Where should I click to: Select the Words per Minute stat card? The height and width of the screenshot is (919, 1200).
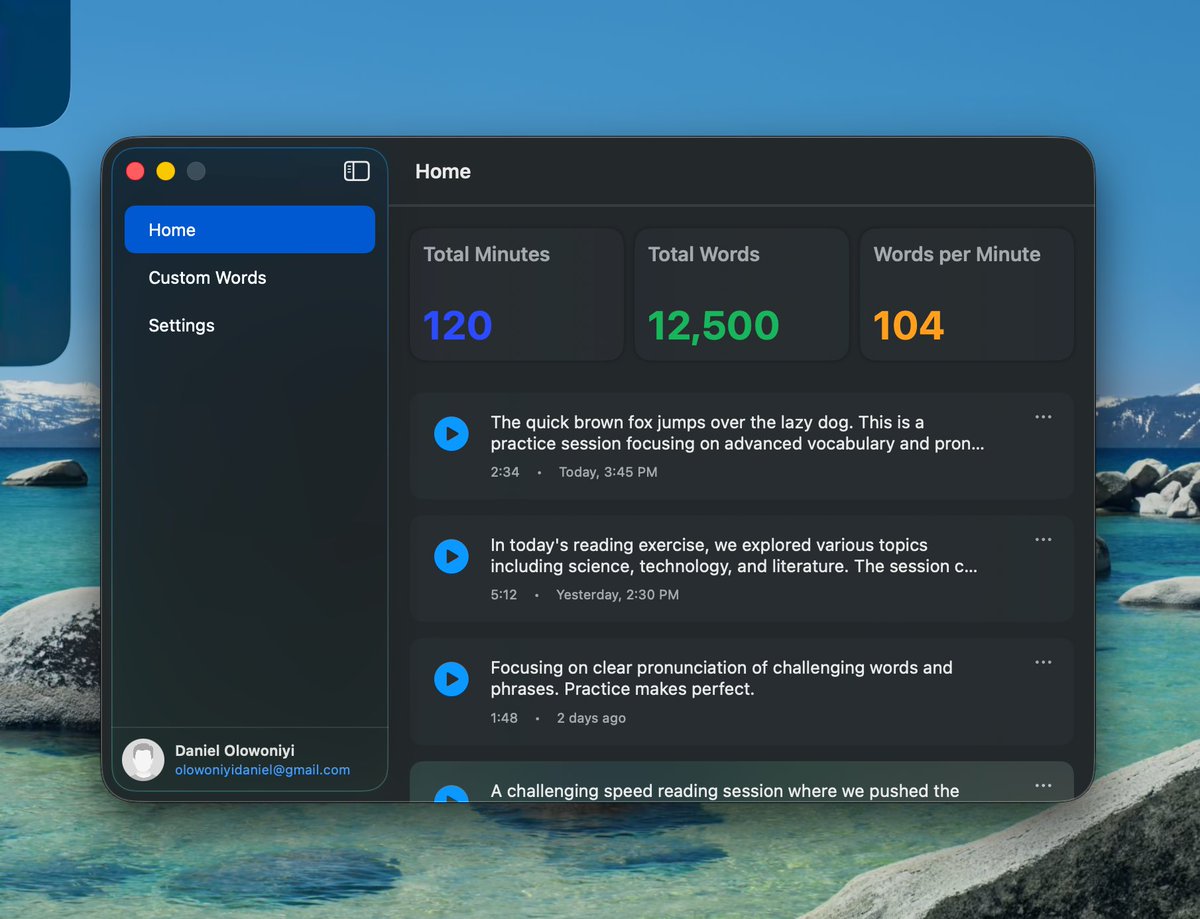pyautogui.click(x=967, y=294)
